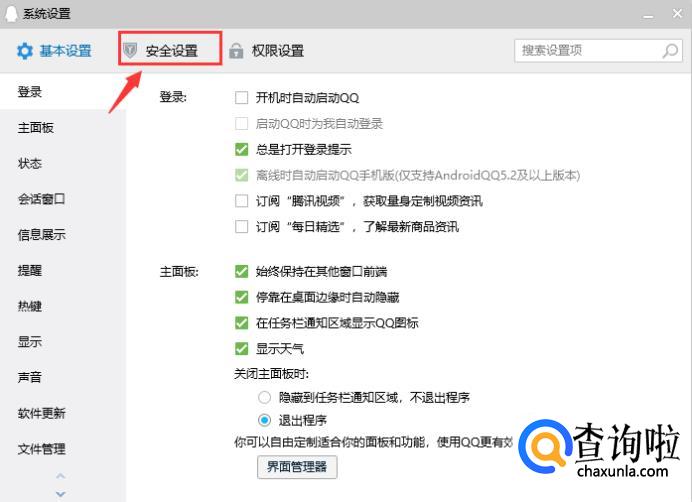
Task: Click the 界面管理器 button
Action: point(297,467)
